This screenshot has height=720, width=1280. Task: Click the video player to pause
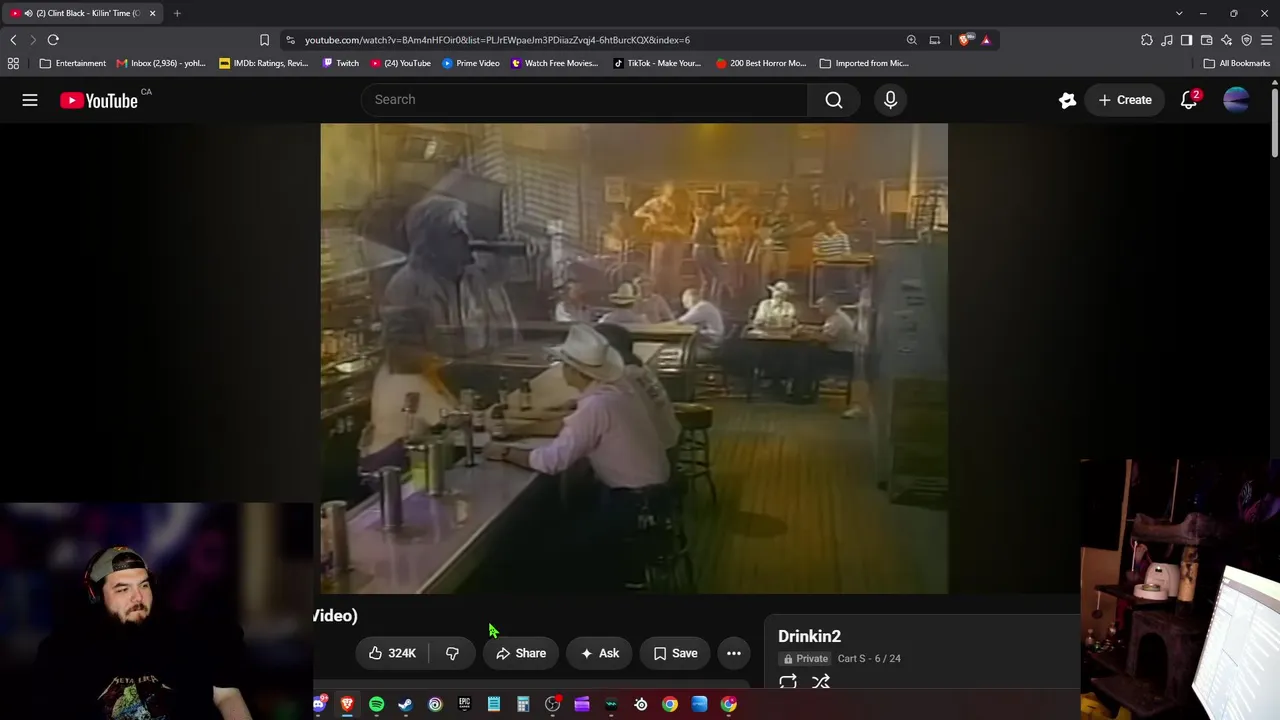pyautogui.click(x=634, y=358)
